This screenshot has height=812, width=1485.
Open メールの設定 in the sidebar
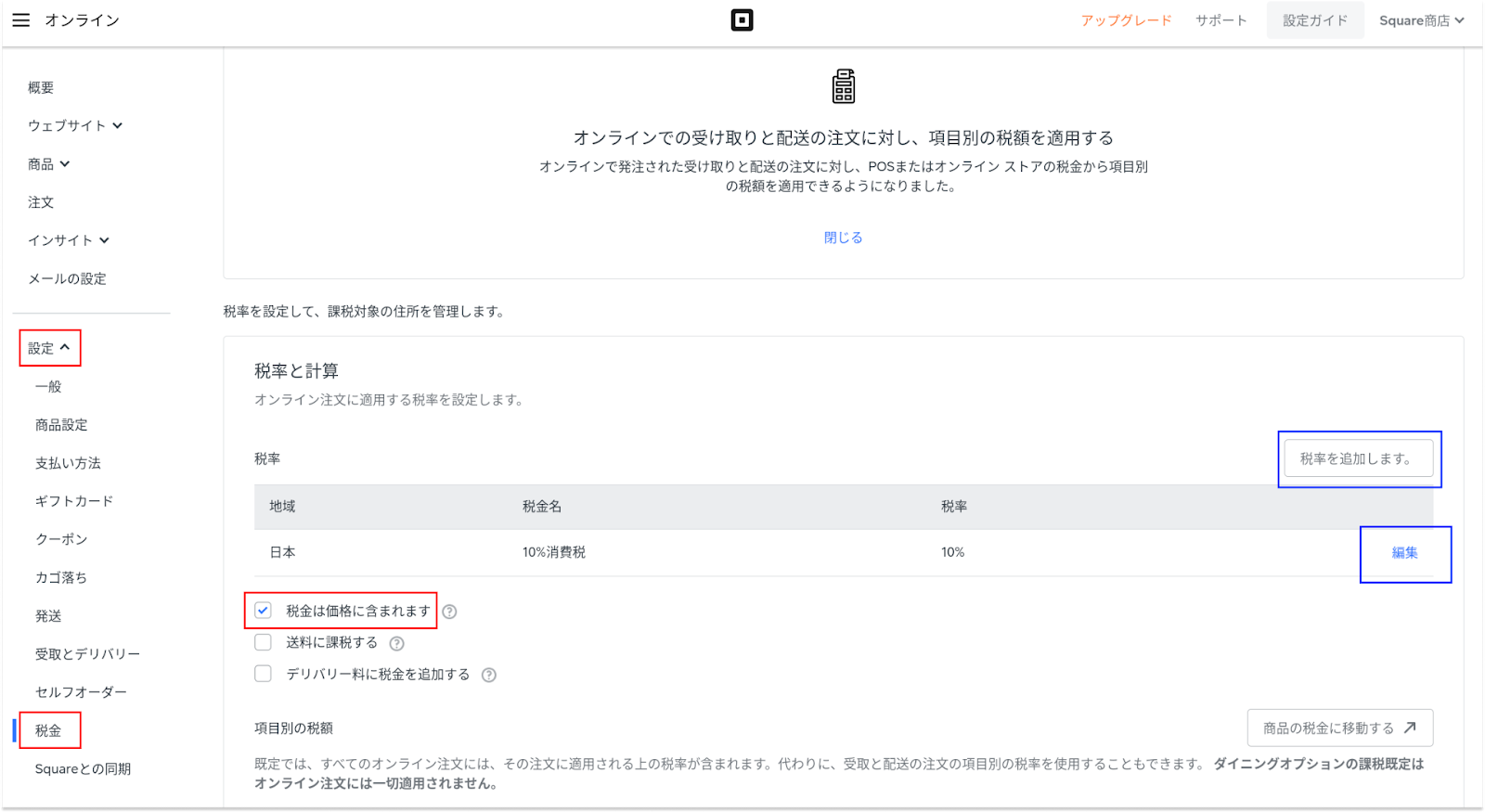tap(67, 278)
